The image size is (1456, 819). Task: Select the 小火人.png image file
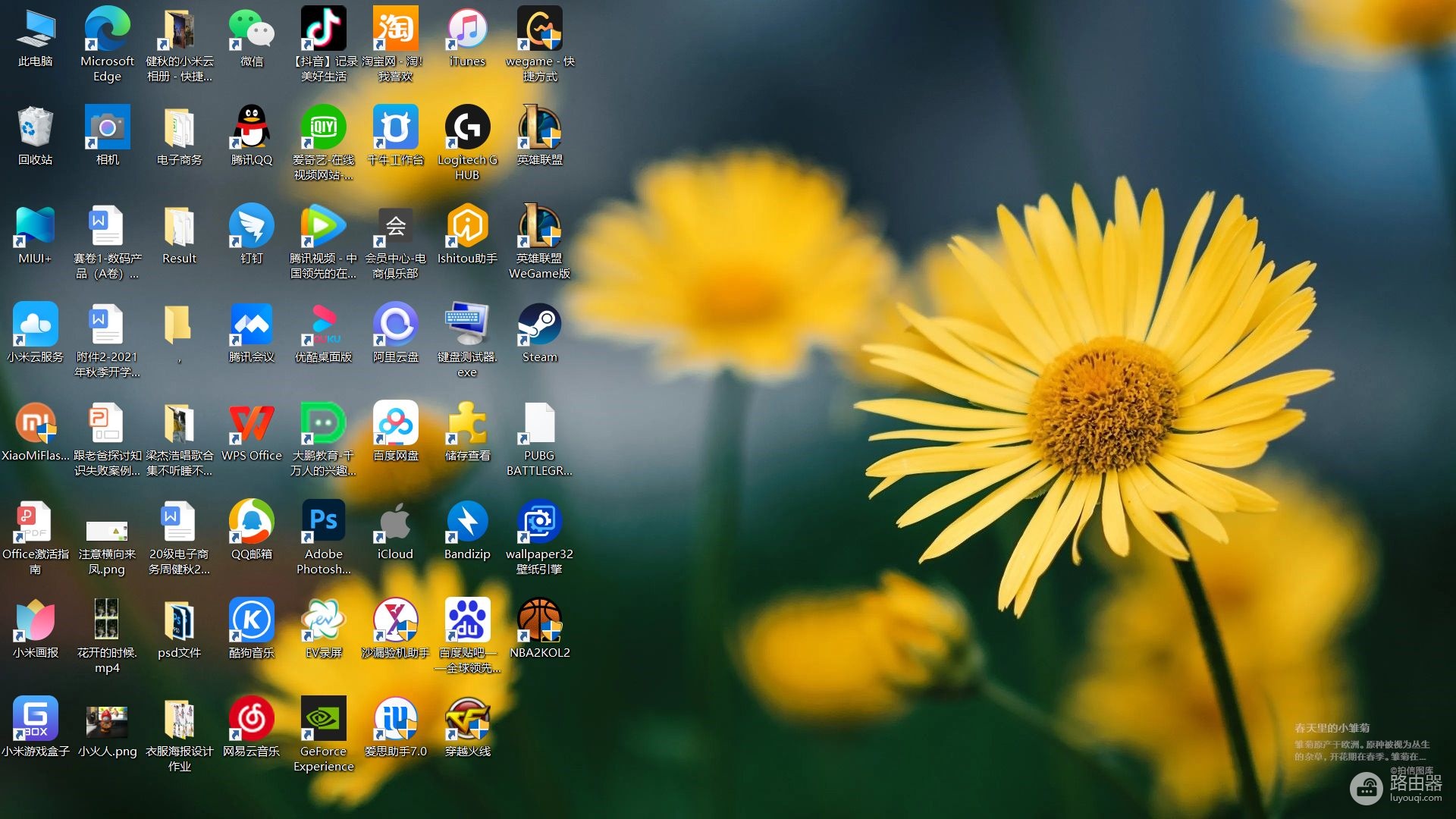click(107, 727)
